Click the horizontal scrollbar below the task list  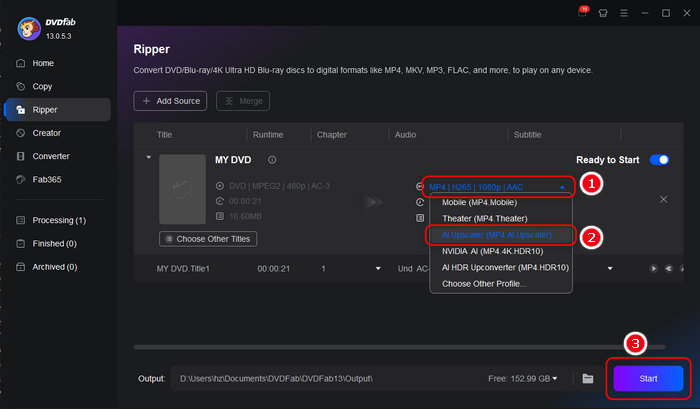click(399, 347)
